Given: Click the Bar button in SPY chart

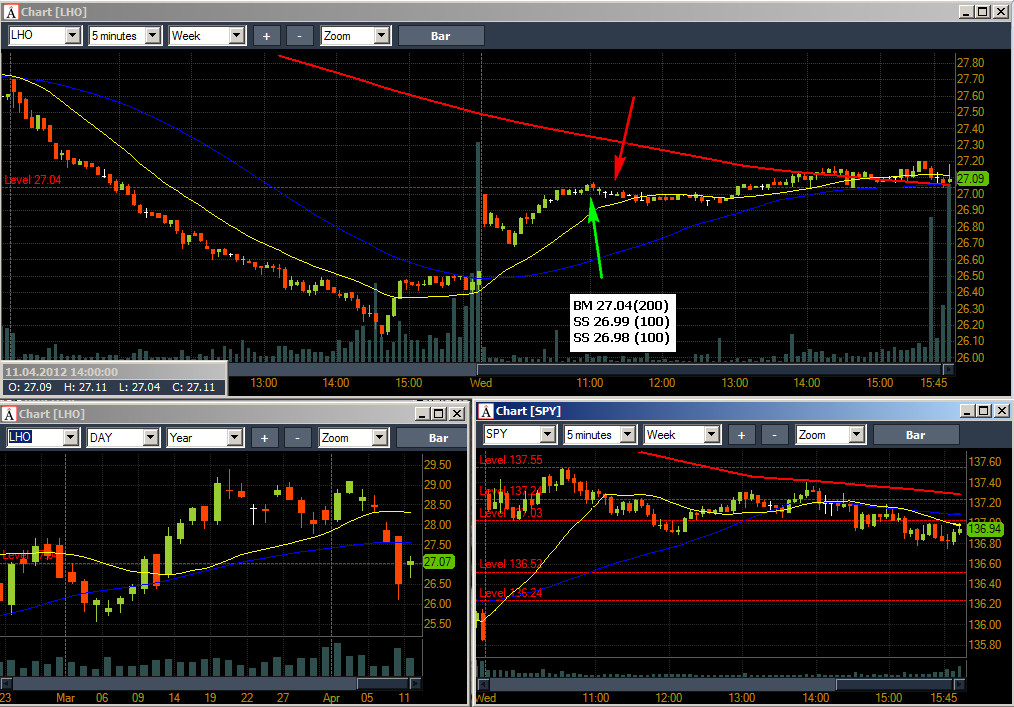Looking at the screenshot, I should (916, 435).
